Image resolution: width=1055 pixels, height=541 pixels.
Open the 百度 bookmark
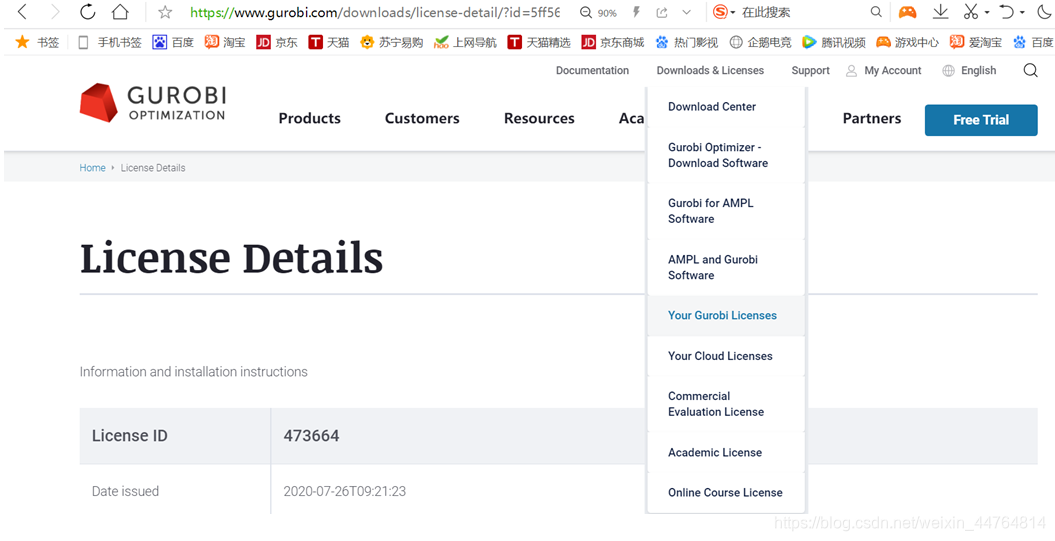[173, 42]
